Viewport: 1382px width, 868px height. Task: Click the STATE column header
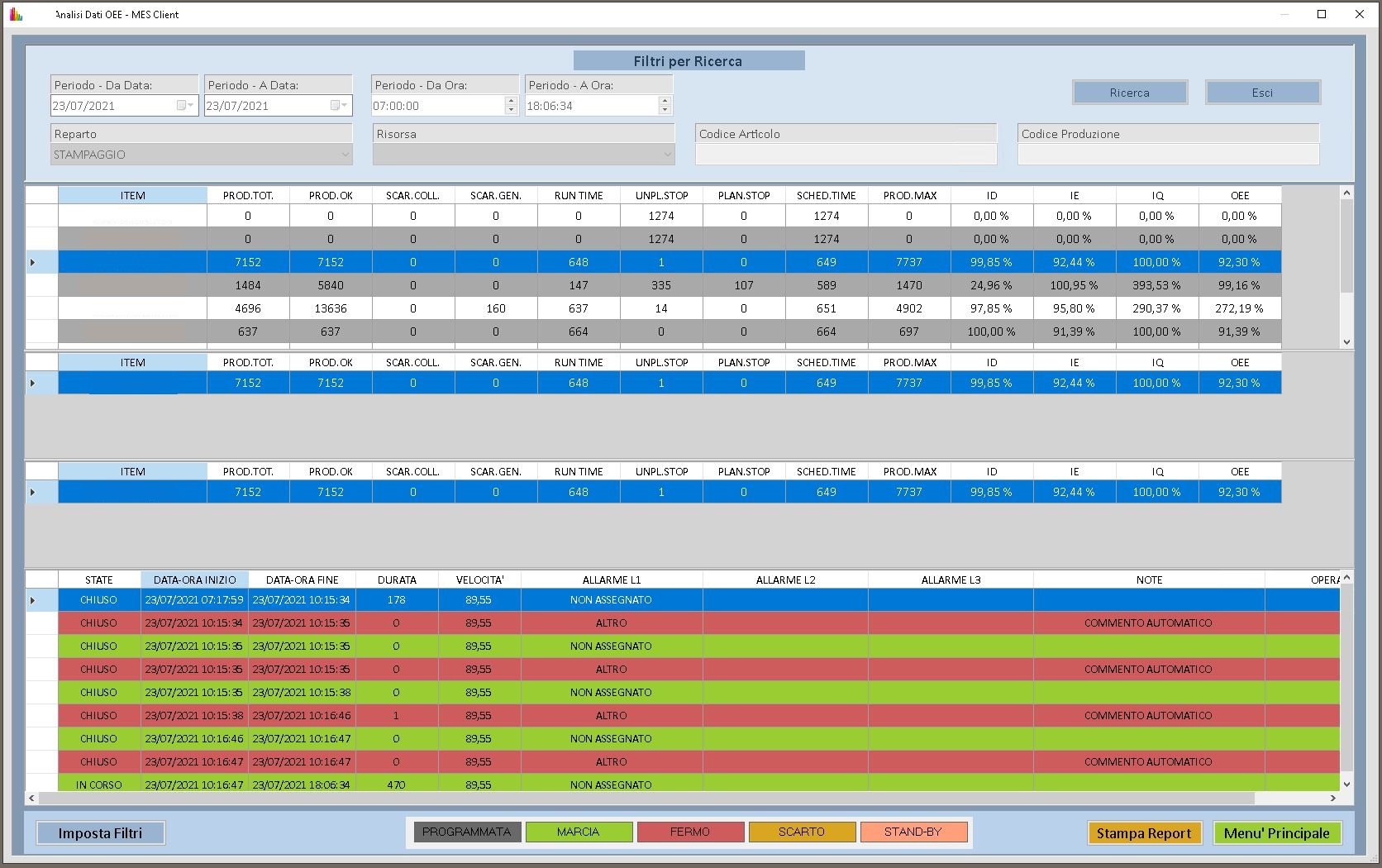99,580
